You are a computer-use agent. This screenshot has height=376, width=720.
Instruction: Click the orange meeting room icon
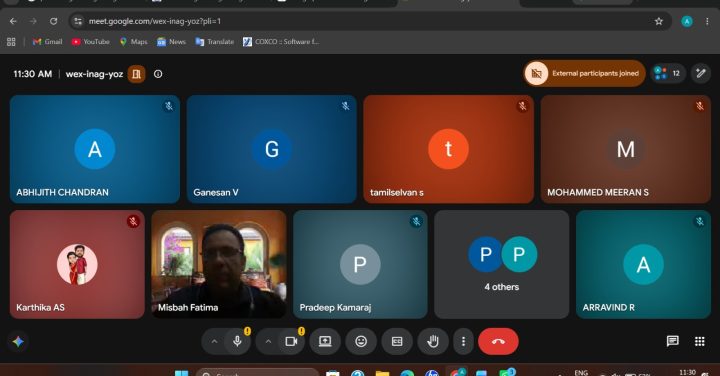(x=136, y=74)
